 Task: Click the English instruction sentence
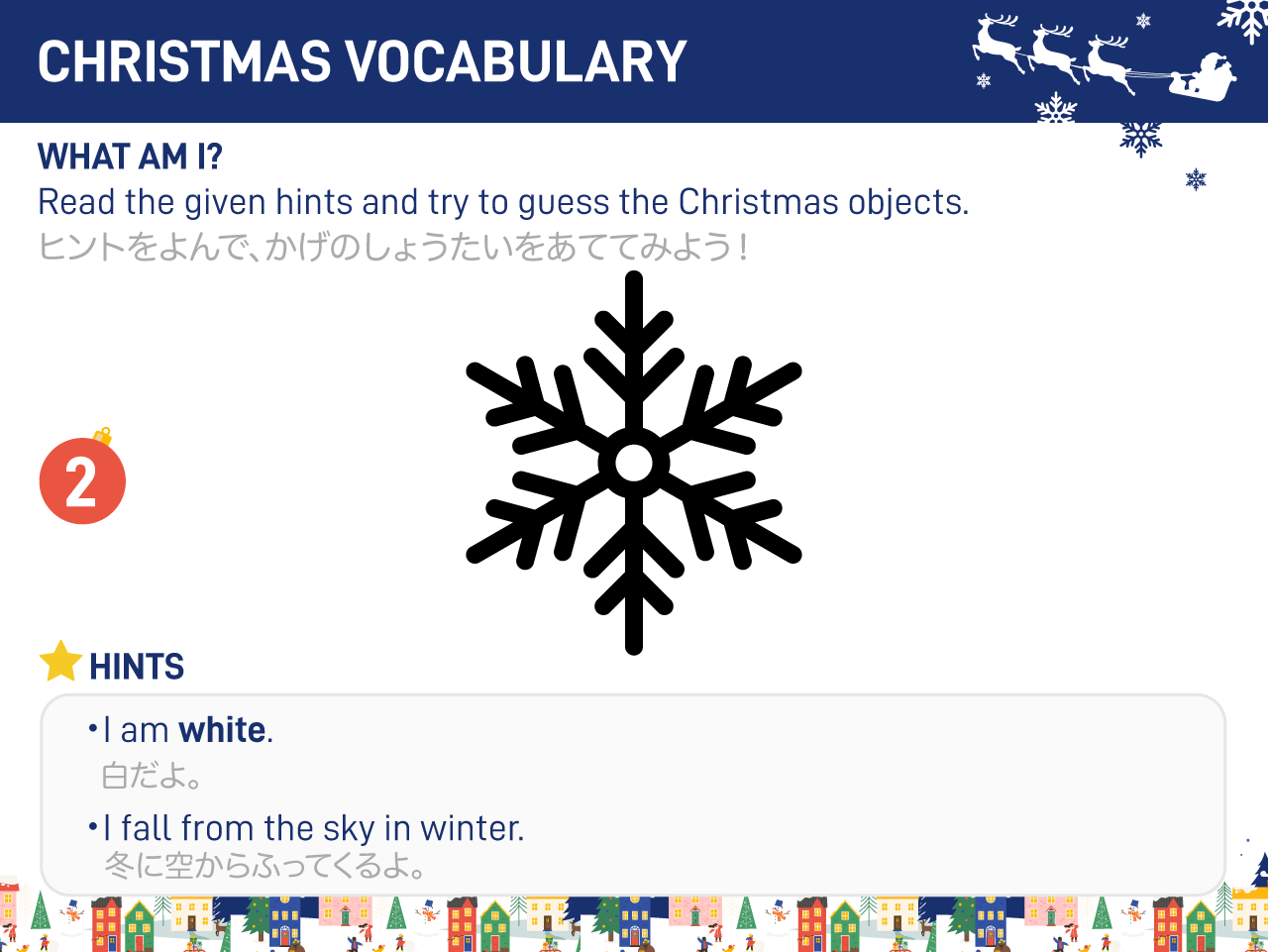click(x=503, y=202)
